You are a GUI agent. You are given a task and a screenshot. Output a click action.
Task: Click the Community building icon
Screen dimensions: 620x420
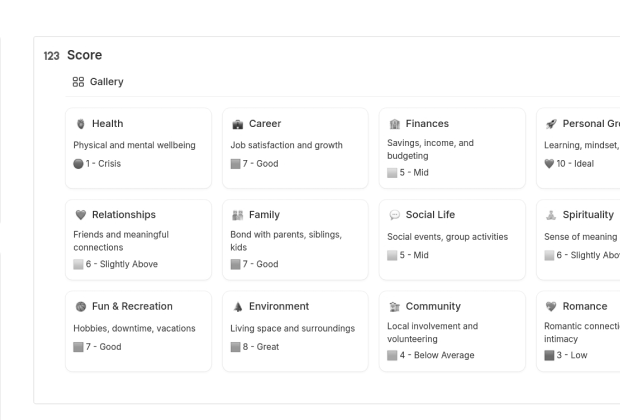(x=394, y=306)
